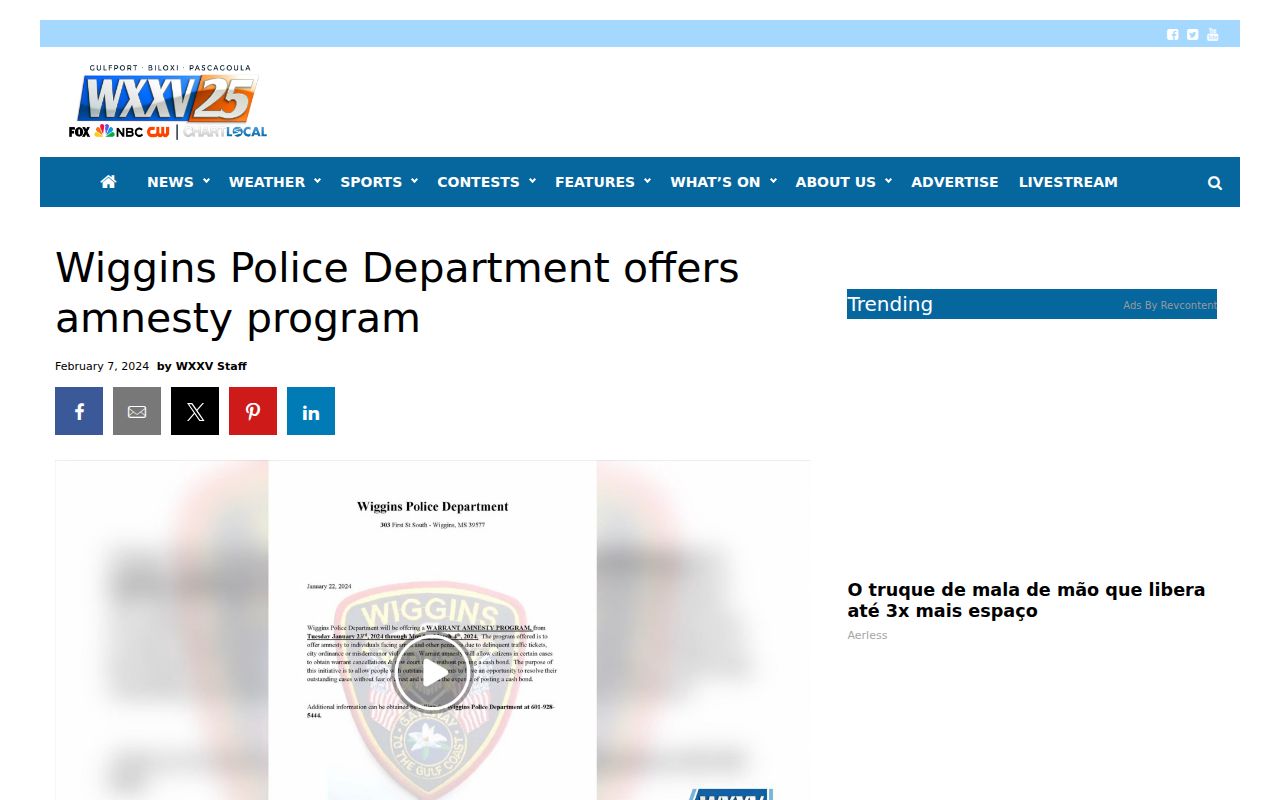Expand the Features menu
The width and height of the screenshot is (1280, 800).
pyautogui.click(x=603, y=182)
